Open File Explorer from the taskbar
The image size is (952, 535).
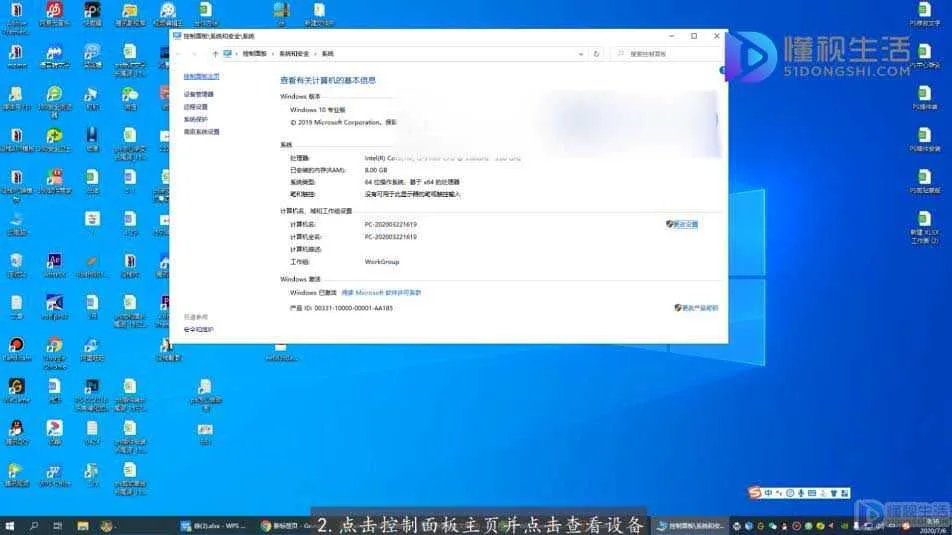coord(83,526)
